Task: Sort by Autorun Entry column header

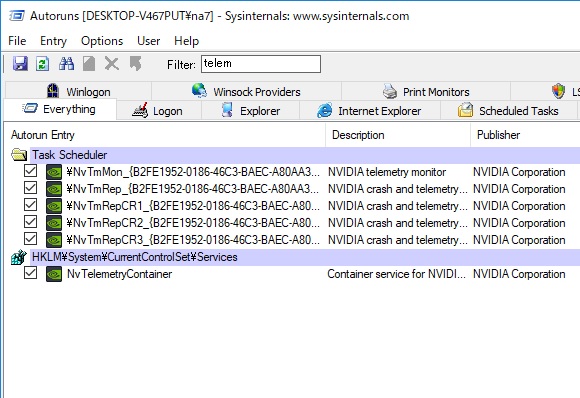Action: point(165,135)
